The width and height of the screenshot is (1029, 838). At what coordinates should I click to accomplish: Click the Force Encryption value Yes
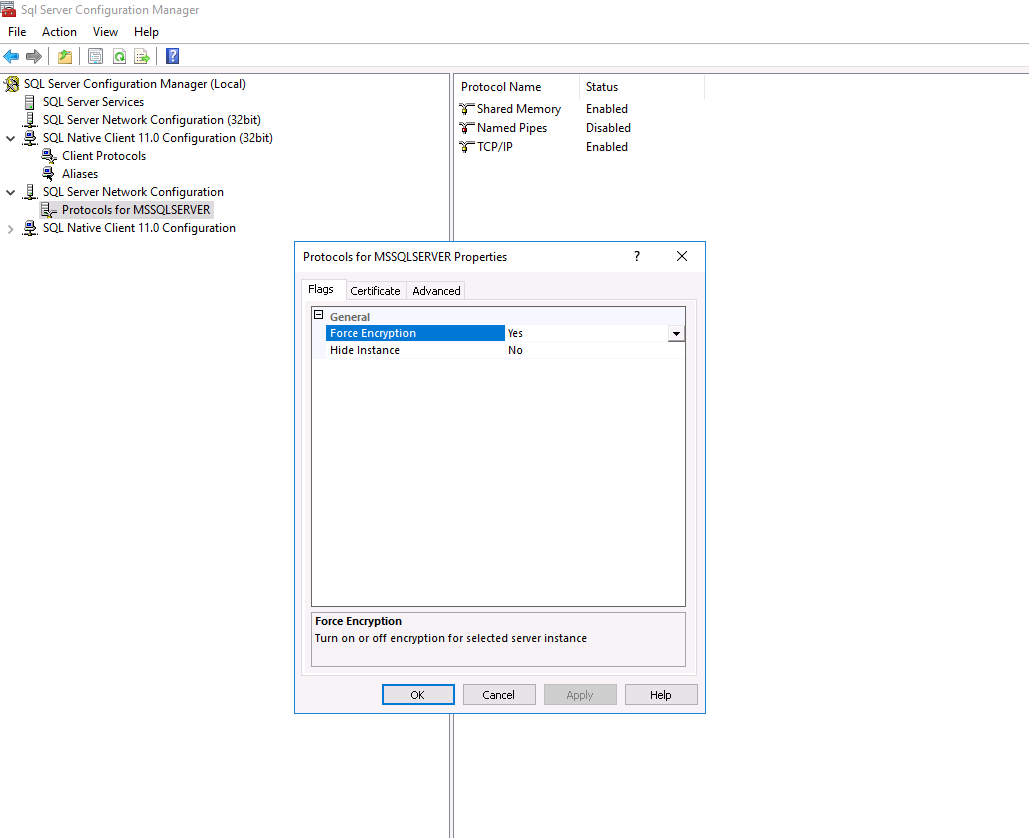pos(515,333)
